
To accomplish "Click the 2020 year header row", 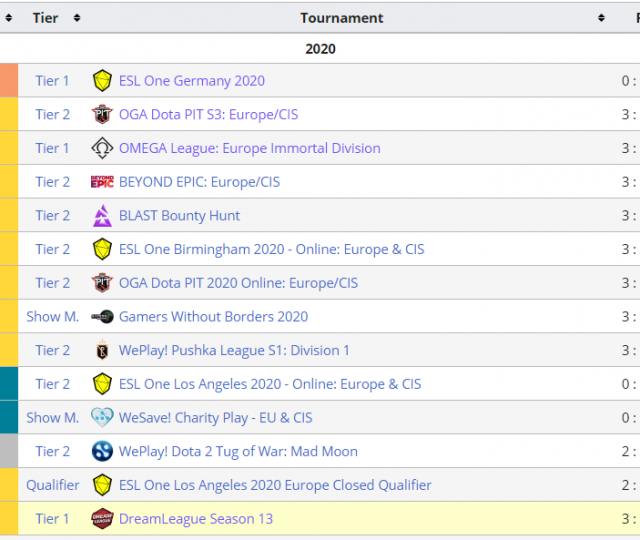I will point(320,48).
